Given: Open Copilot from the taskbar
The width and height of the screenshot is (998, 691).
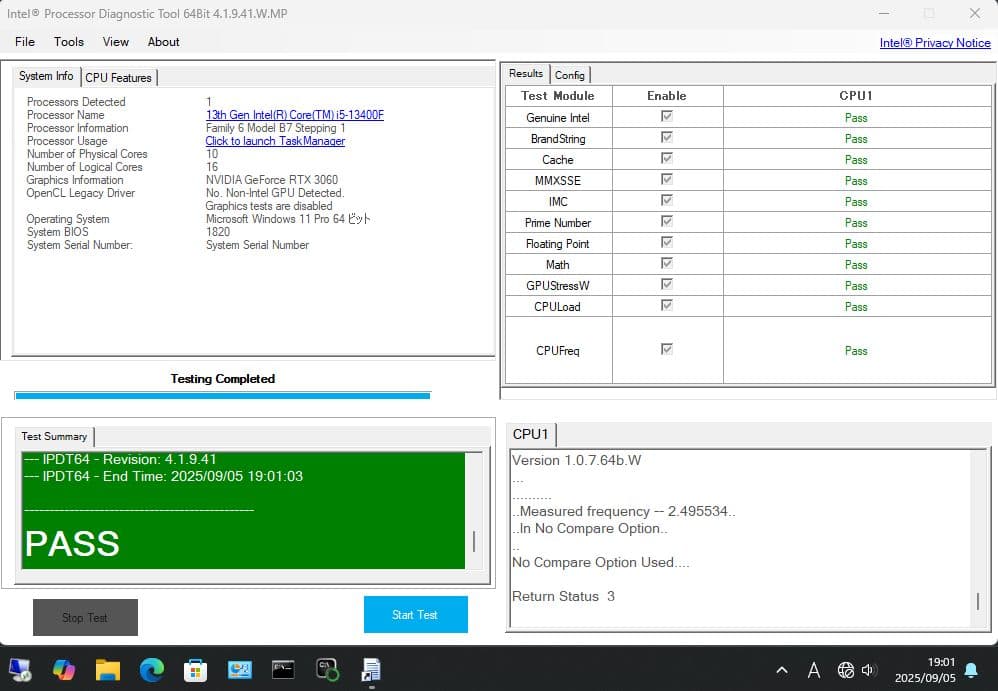Looking at the screenshot, I should (64, 670).
